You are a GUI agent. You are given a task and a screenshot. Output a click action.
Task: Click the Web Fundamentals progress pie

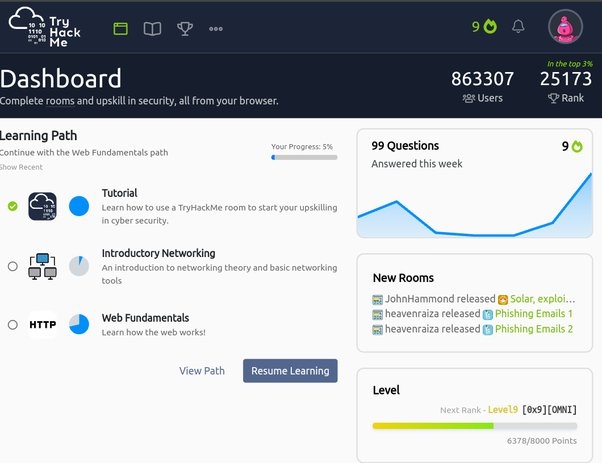click(79, 324)
